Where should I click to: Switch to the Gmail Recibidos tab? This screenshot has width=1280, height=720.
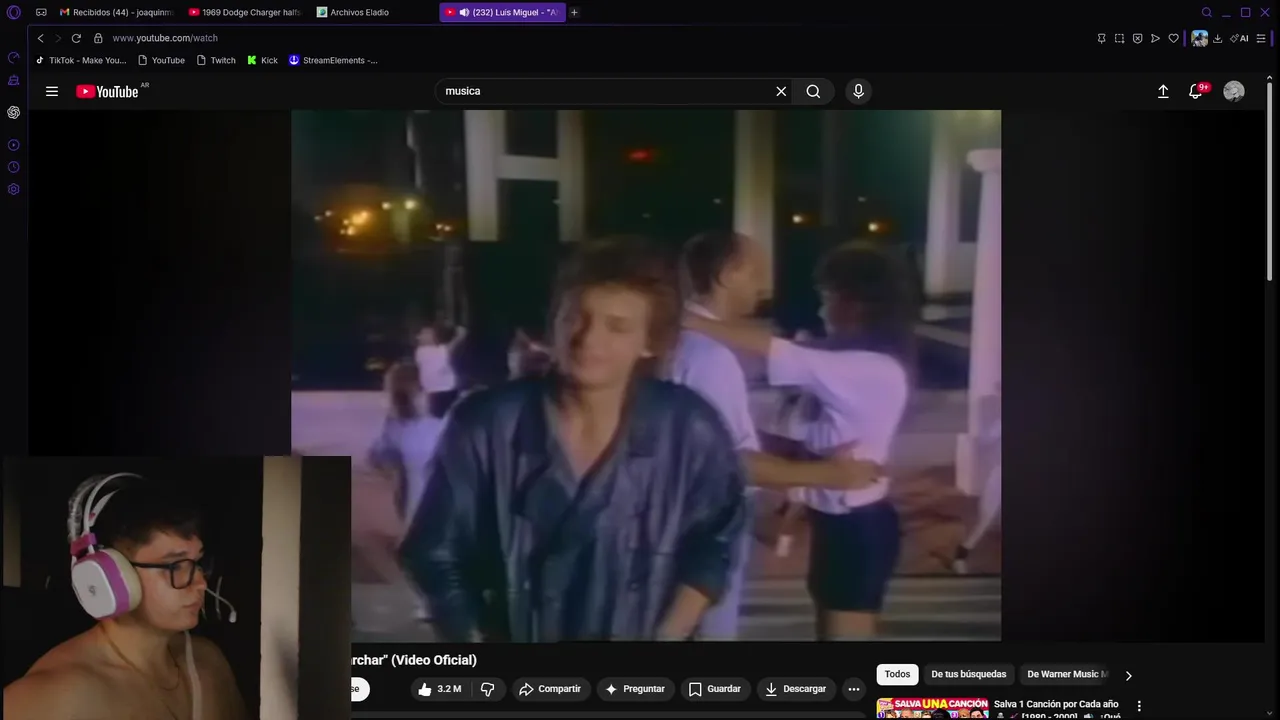pos(115,12)
